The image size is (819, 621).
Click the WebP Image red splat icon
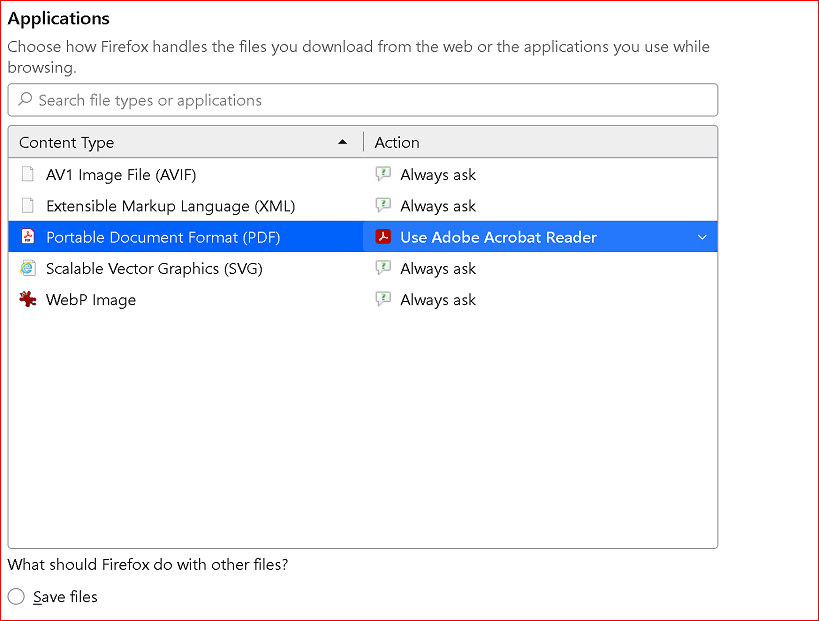28,299
